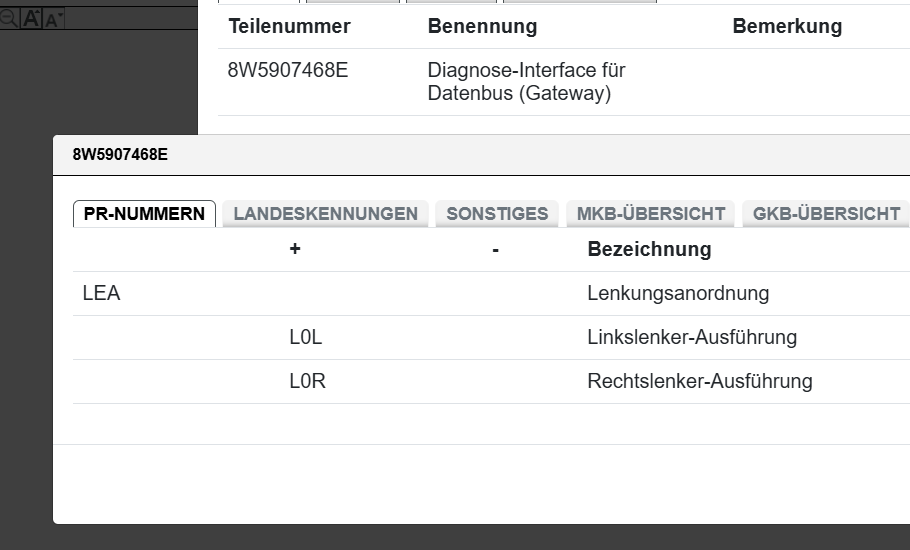Decrease text size with the small A icon
The width and height of the screenshot is (910, 550).
tap(52, 19)
